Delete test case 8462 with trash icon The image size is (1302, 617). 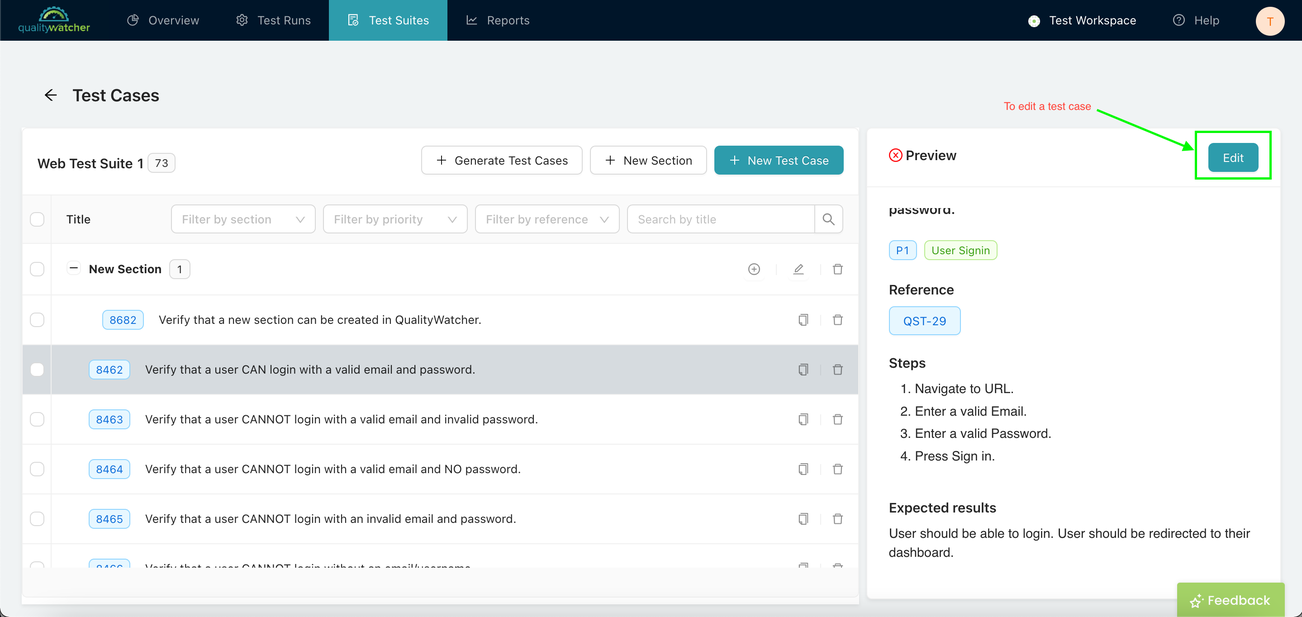pyautogui.click(x=838, y=370)
